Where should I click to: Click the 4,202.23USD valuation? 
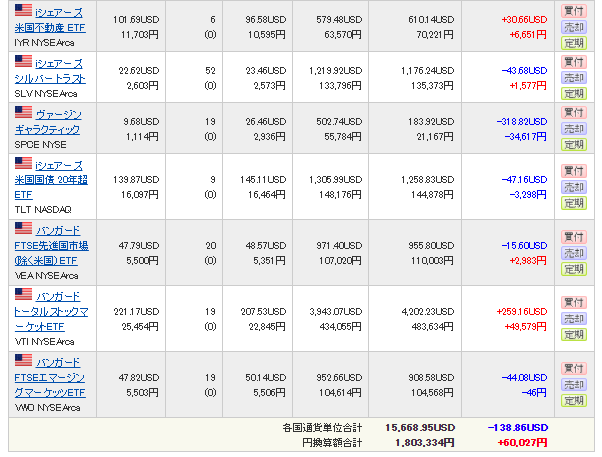tap(428, 312)
